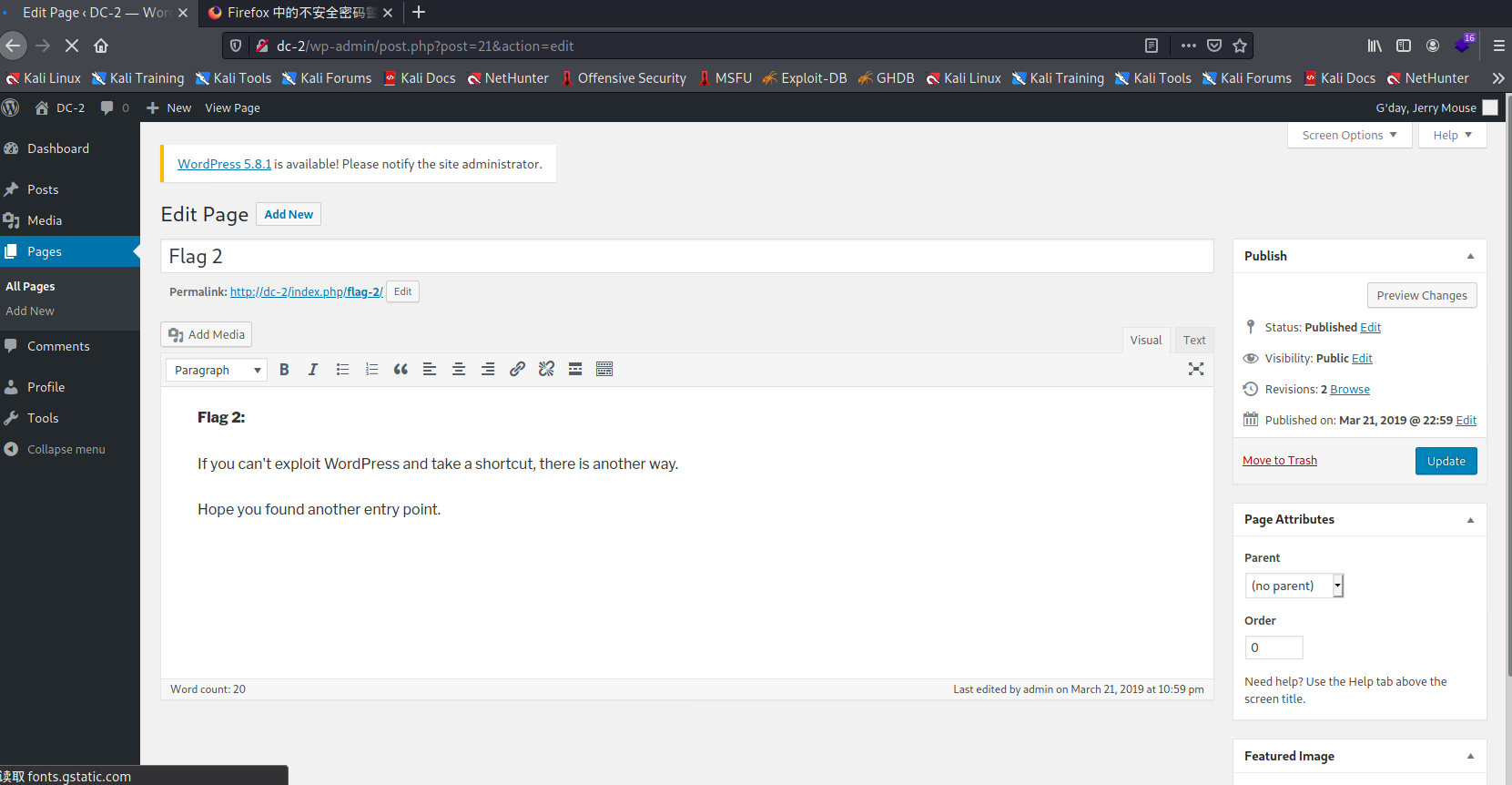Click Add Media button
The width and height of the screenshot is (1512, 785).
tap(207, 334)
